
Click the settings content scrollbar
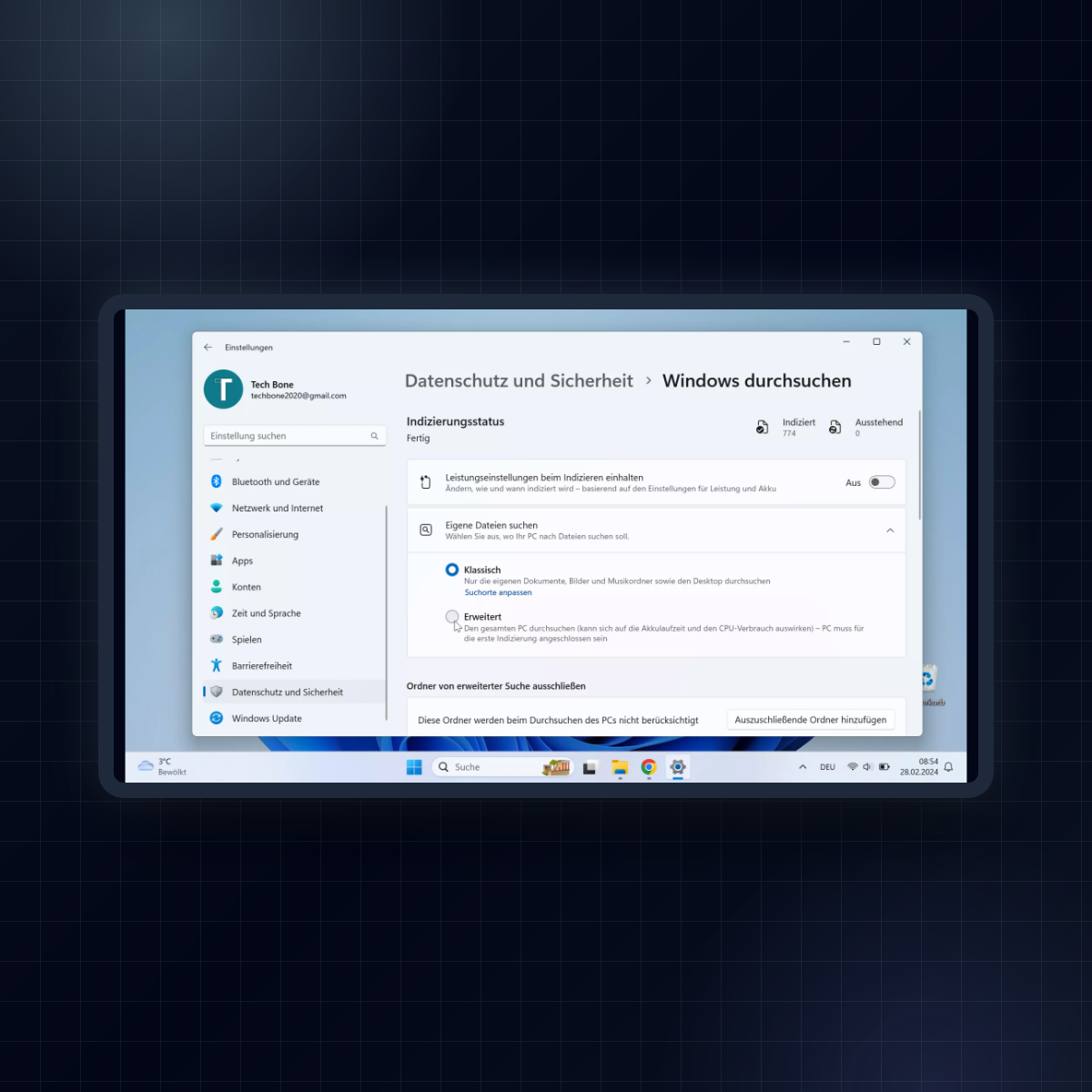919,466
